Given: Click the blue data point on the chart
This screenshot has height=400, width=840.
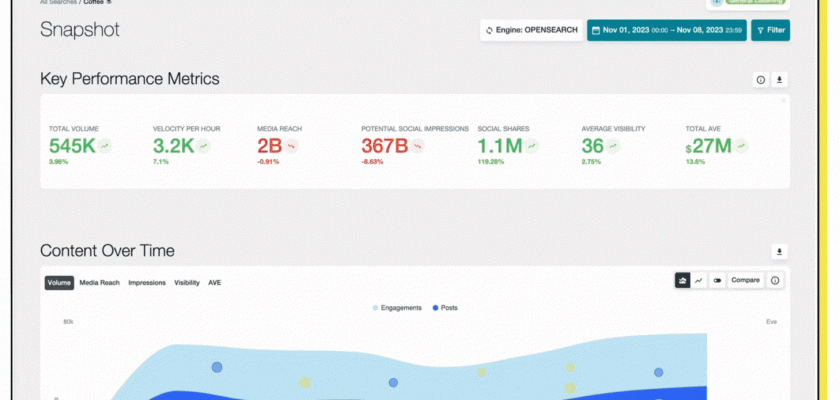Looking at the screenshot, I should click(x=217, y=368).
